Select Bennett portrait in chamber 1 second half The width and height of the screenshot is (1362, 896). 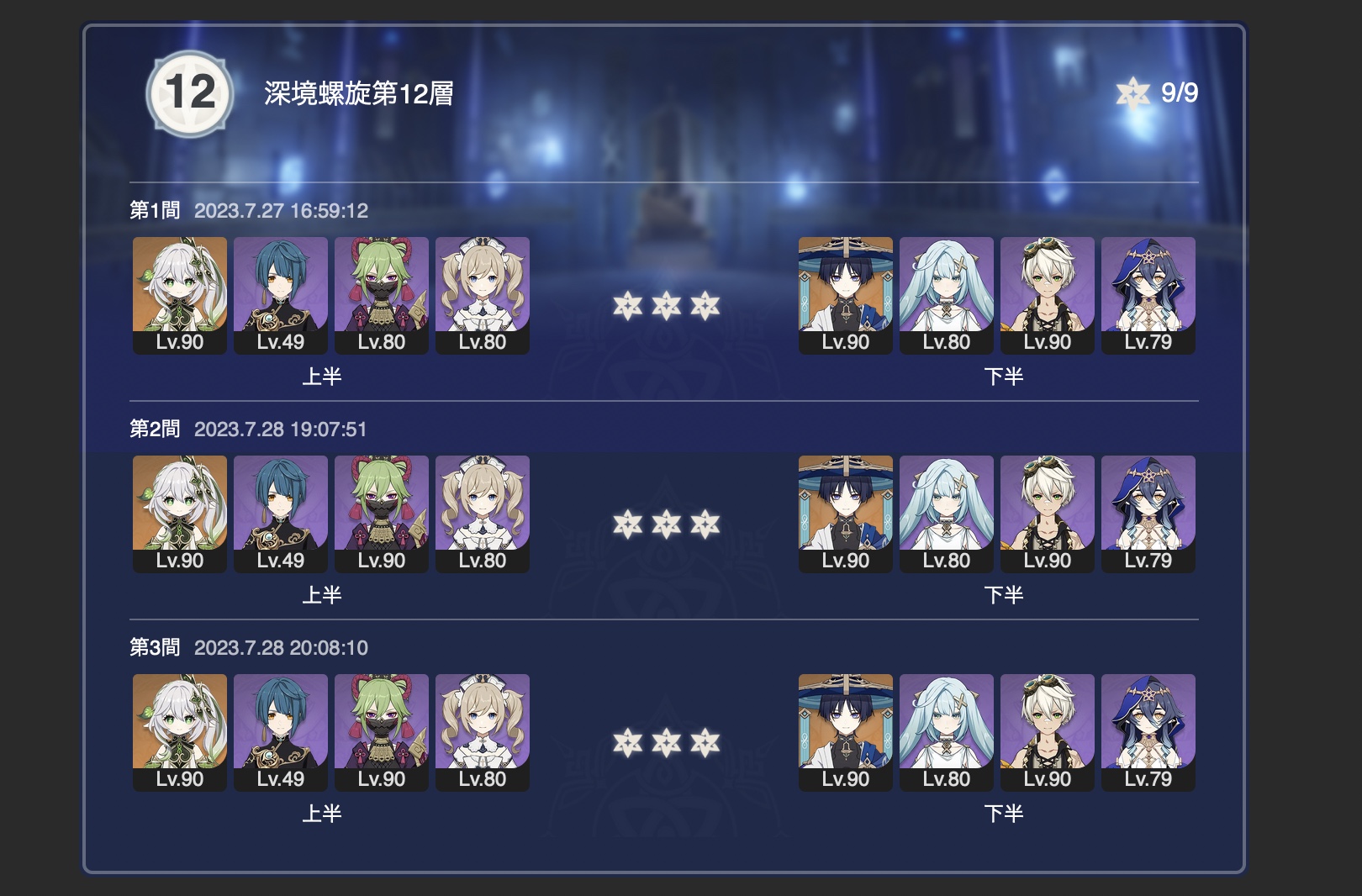point(1048,295)
